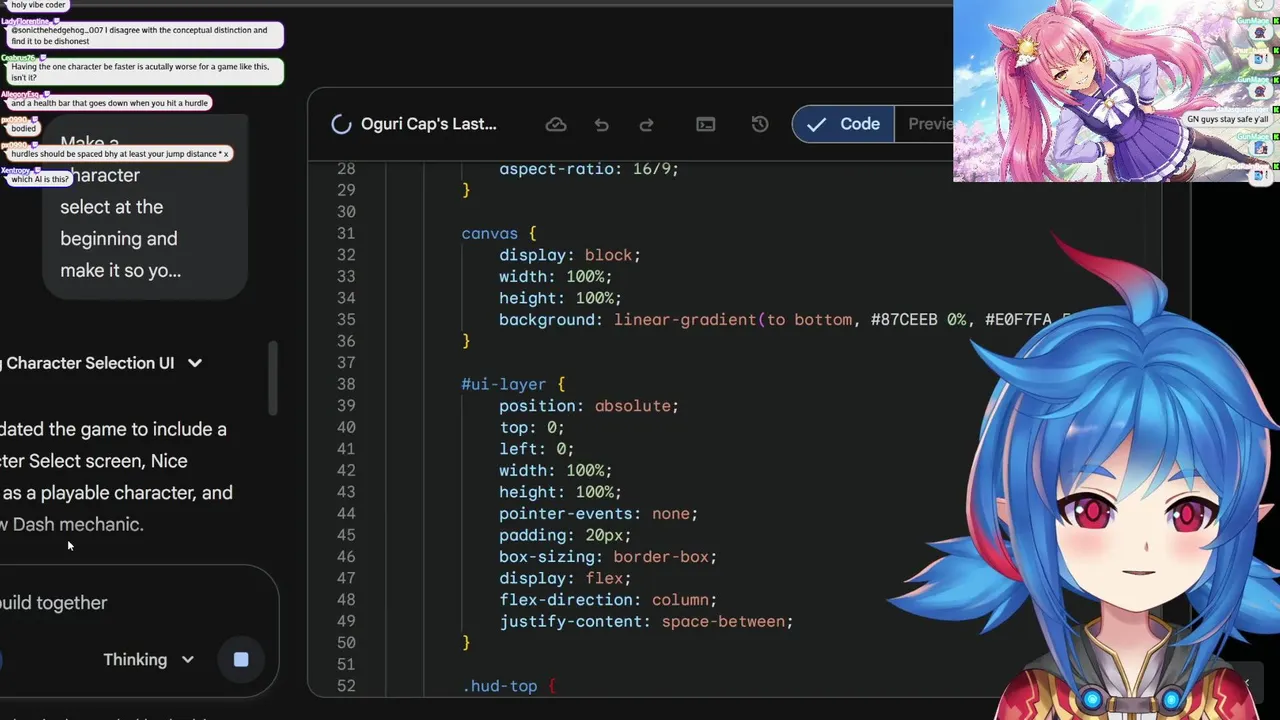Collapse the Character Selection UI section chevron
Image resolution: width=1280 pixels, height=720 pixels.
pos(195,363)
